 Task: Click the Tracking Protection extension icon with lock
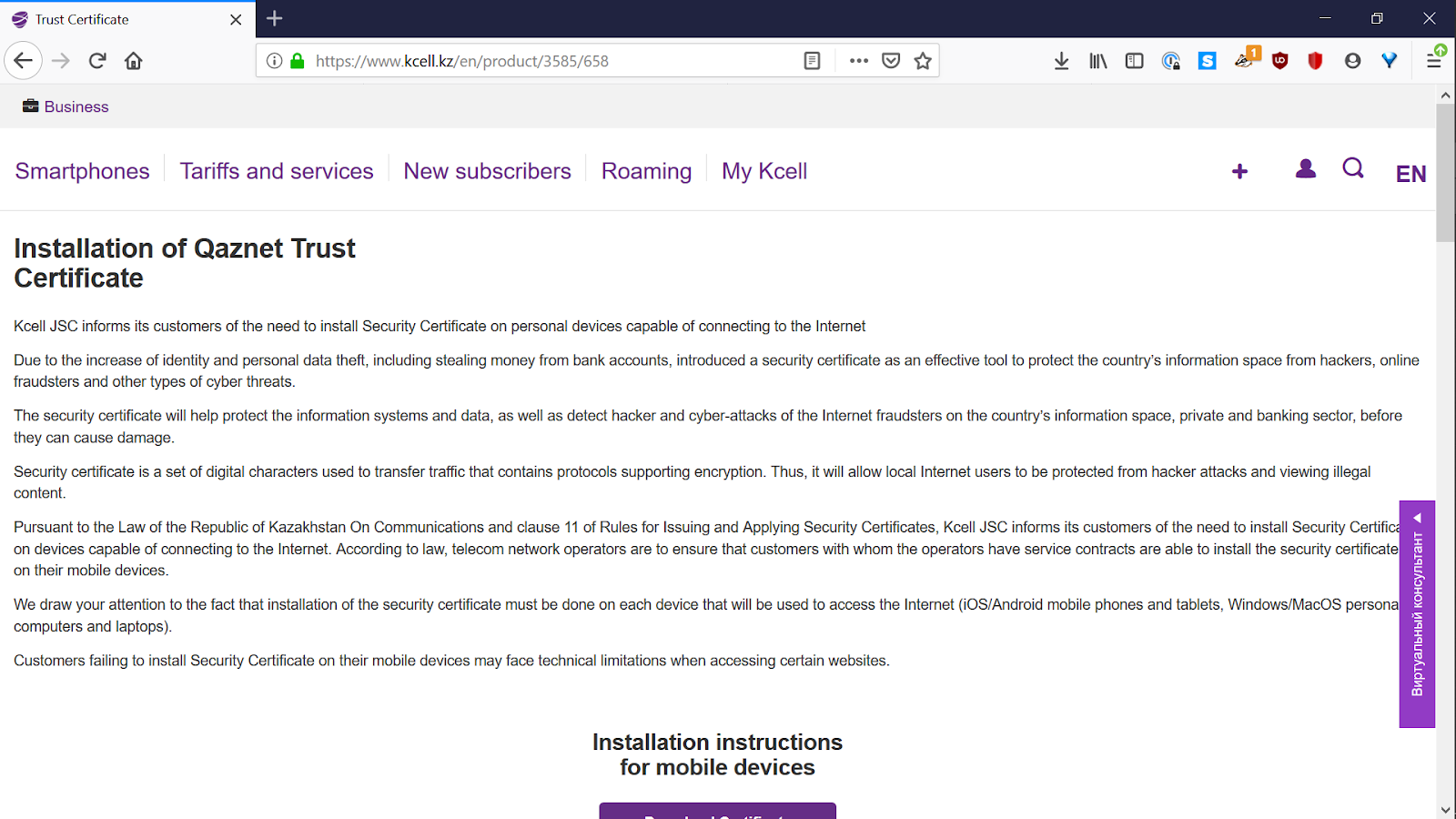coord(1171,61)
